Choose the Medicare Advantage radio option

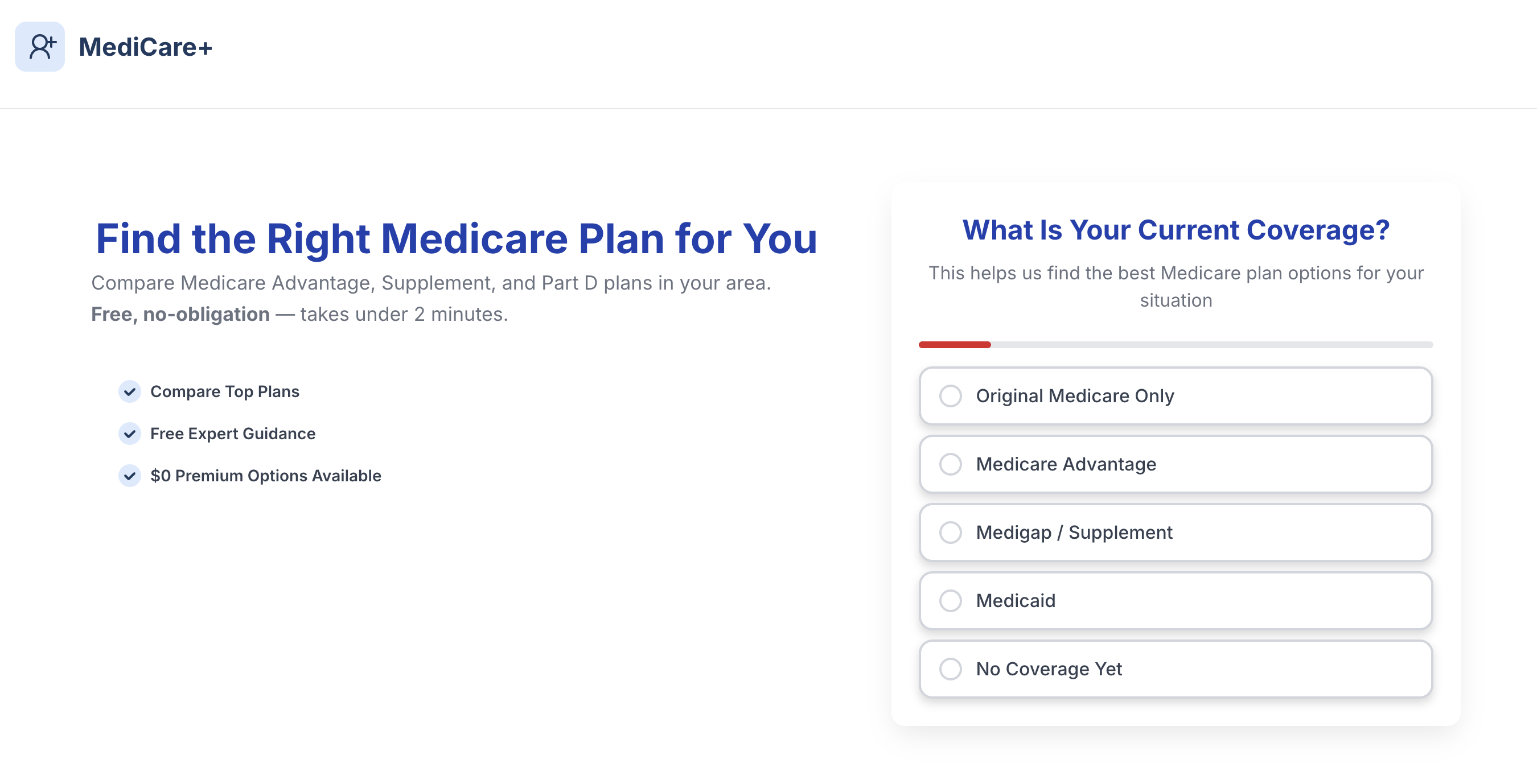(951, 464)
